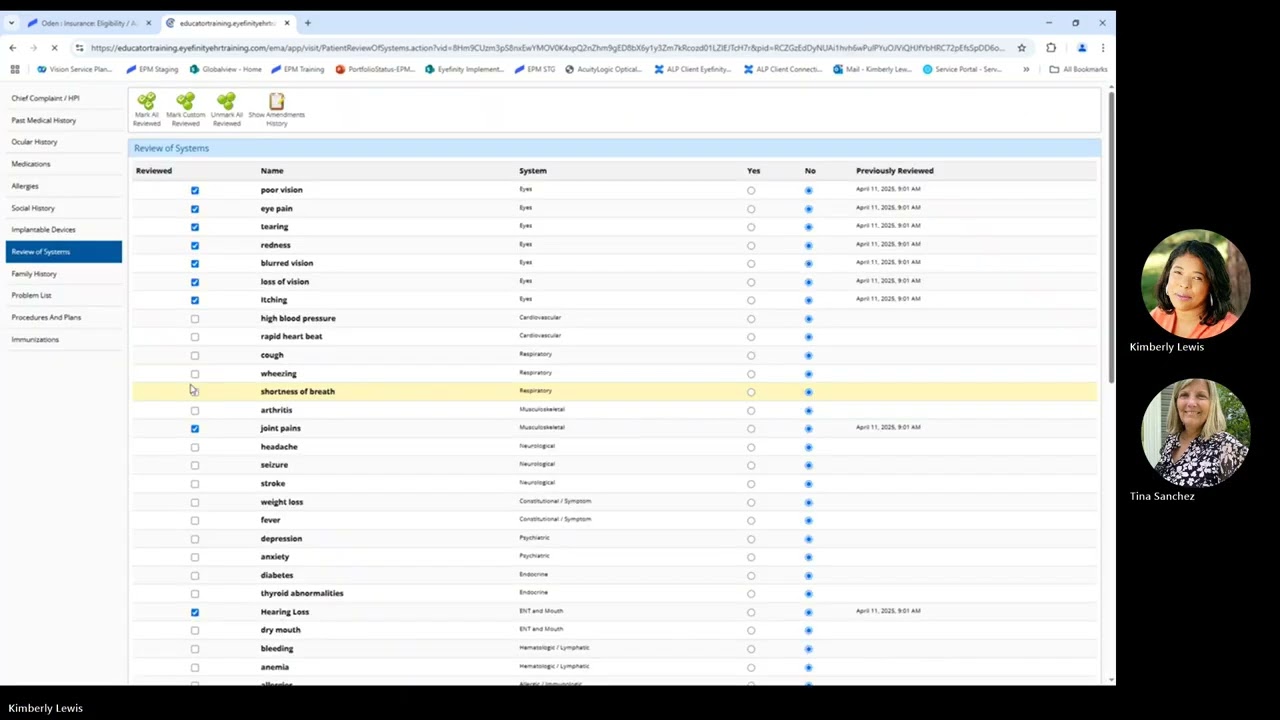Uncheck Reviewed for Hearing Loss
The height and width of the screenshot is (720, 1280).
coord(195,612)
